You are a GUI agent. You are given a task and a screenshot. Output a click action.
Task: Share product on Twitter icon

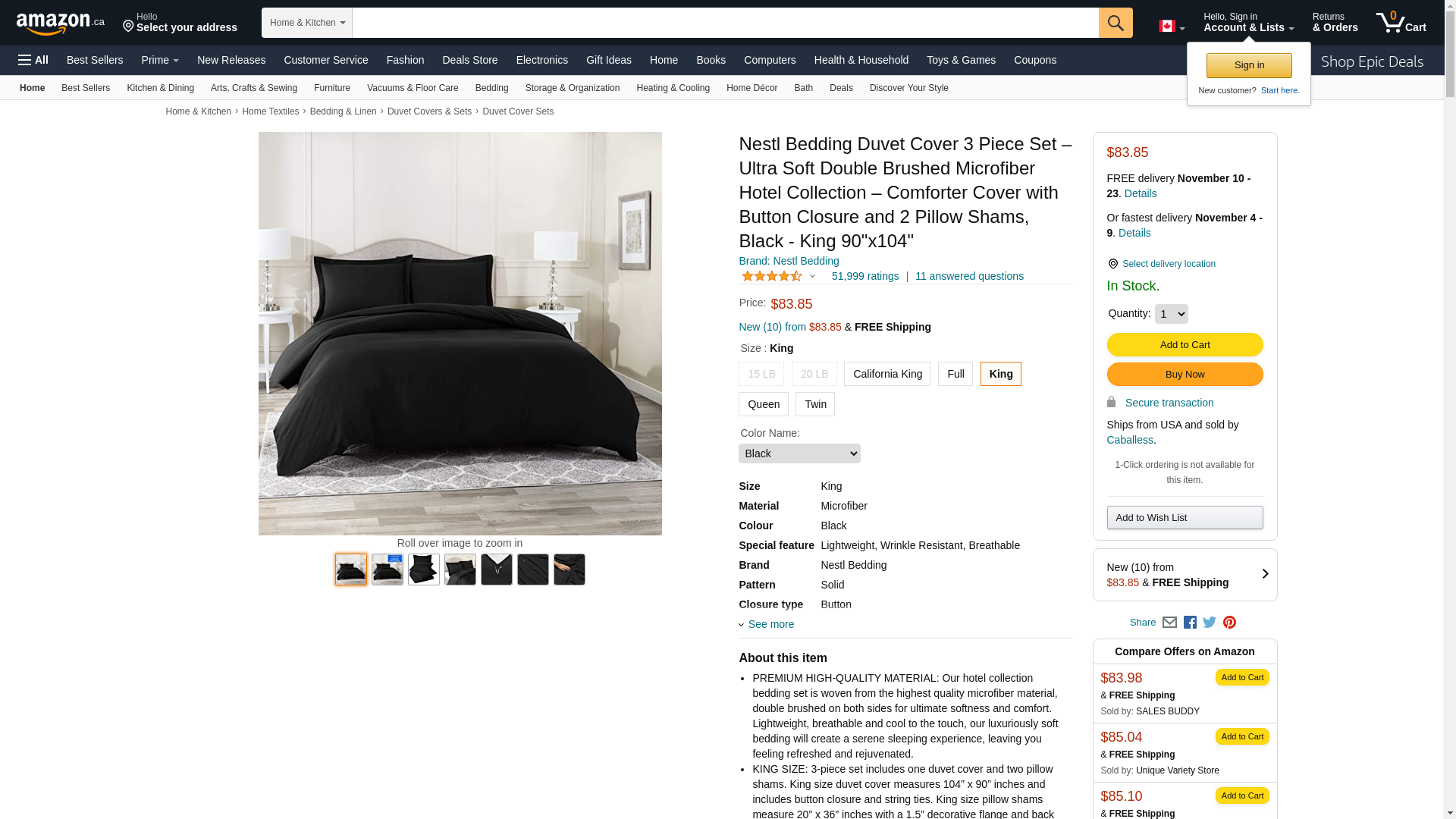[1210, 623]
